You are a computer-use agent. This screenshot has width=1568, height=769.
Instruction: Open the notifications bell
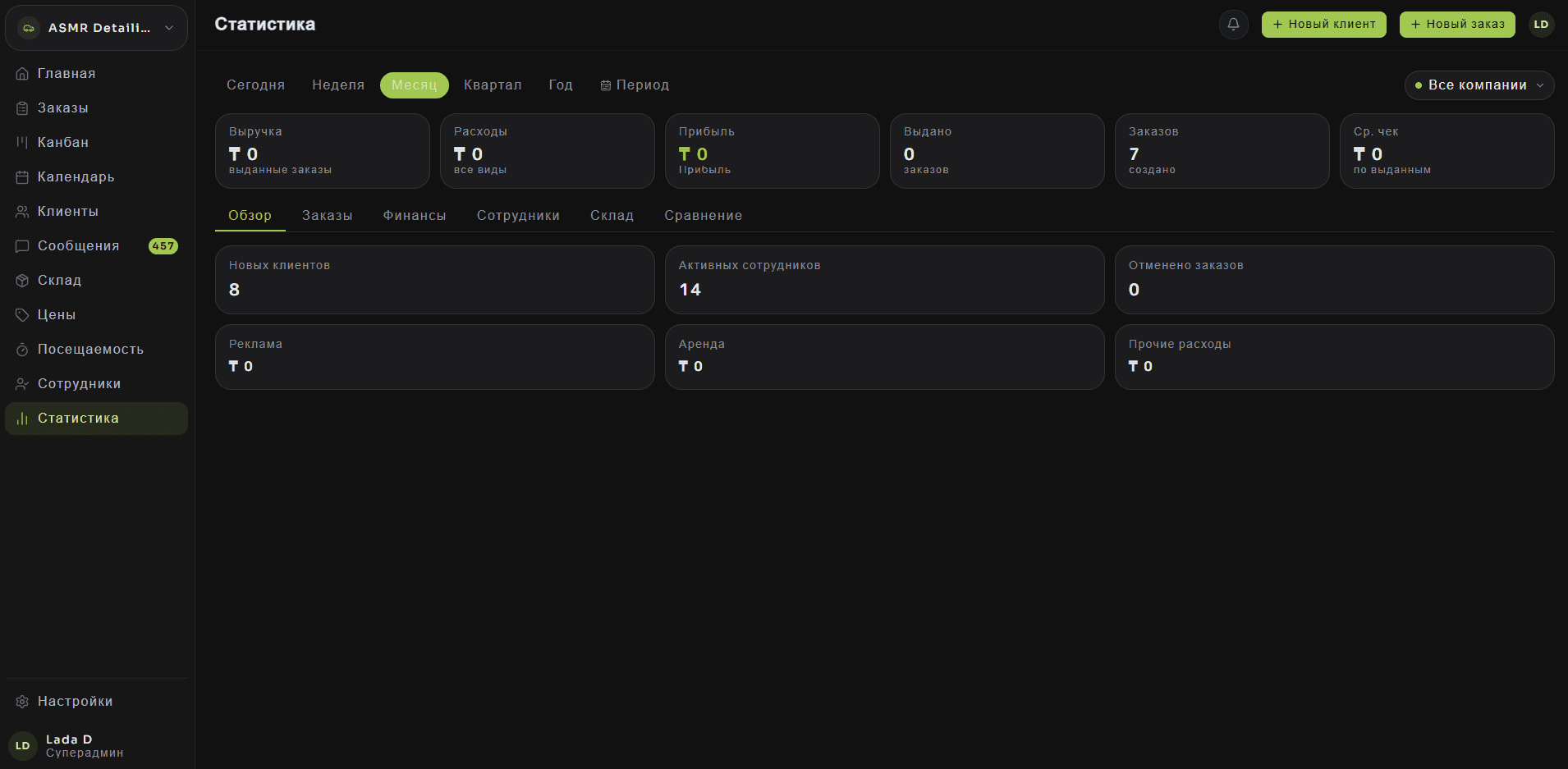tap(1233, 25)
